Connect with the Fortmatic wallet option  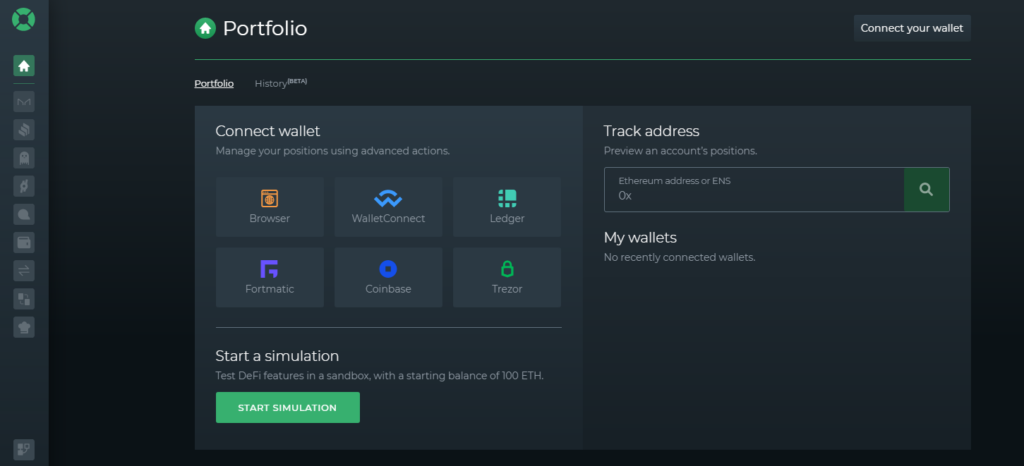270,277
